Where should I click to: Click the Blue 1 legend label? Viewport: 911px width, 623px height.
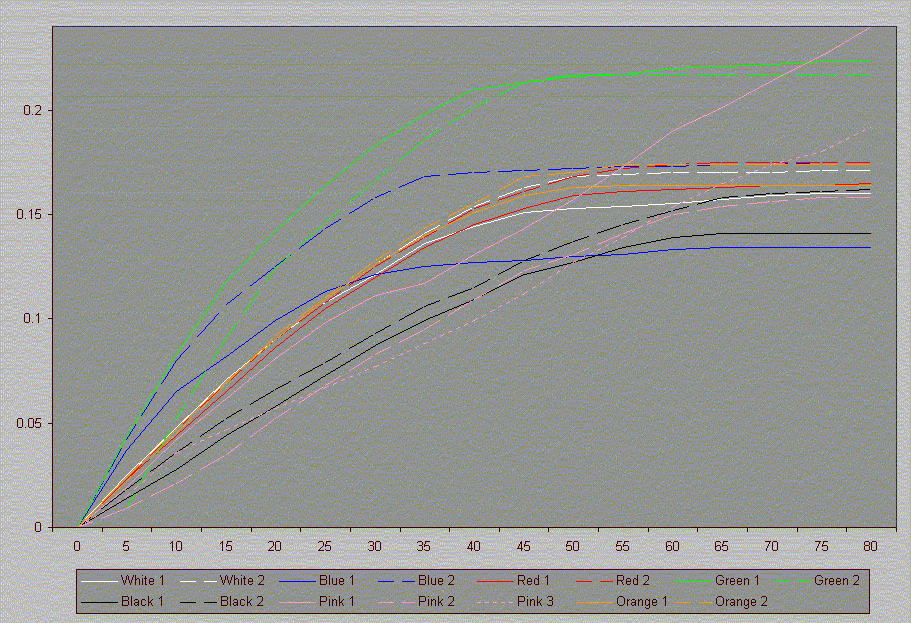point(339,580)
